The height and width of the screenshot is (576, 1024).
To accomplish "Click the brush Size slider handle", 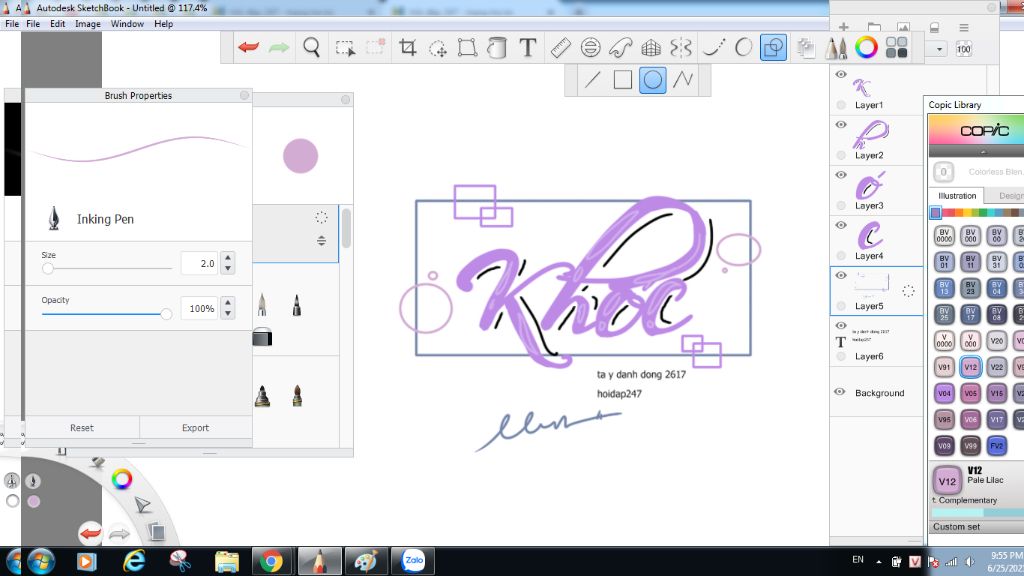I will pos(48,268).
